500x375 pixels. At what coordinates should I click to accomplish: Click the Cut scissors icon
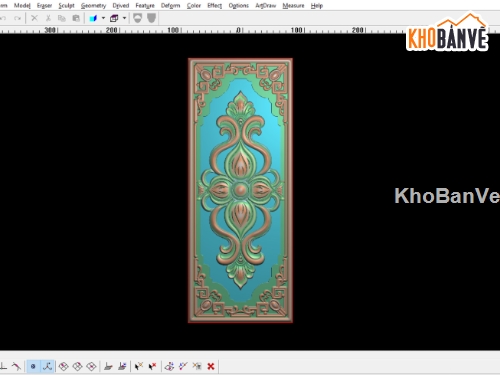(48, 18)
